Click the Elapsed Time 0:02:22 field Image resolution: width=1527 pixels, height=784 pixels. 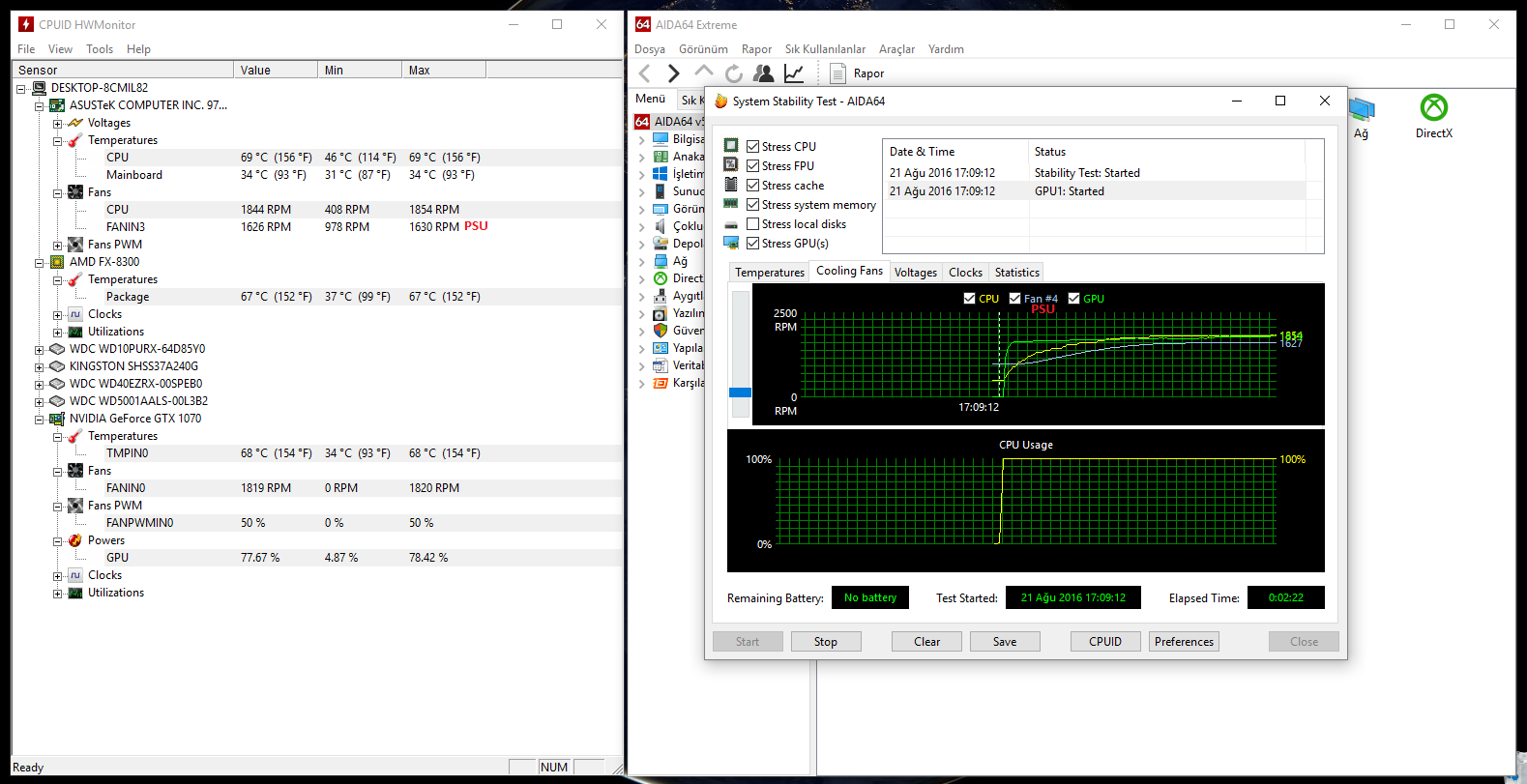(x=1286, y=597)
